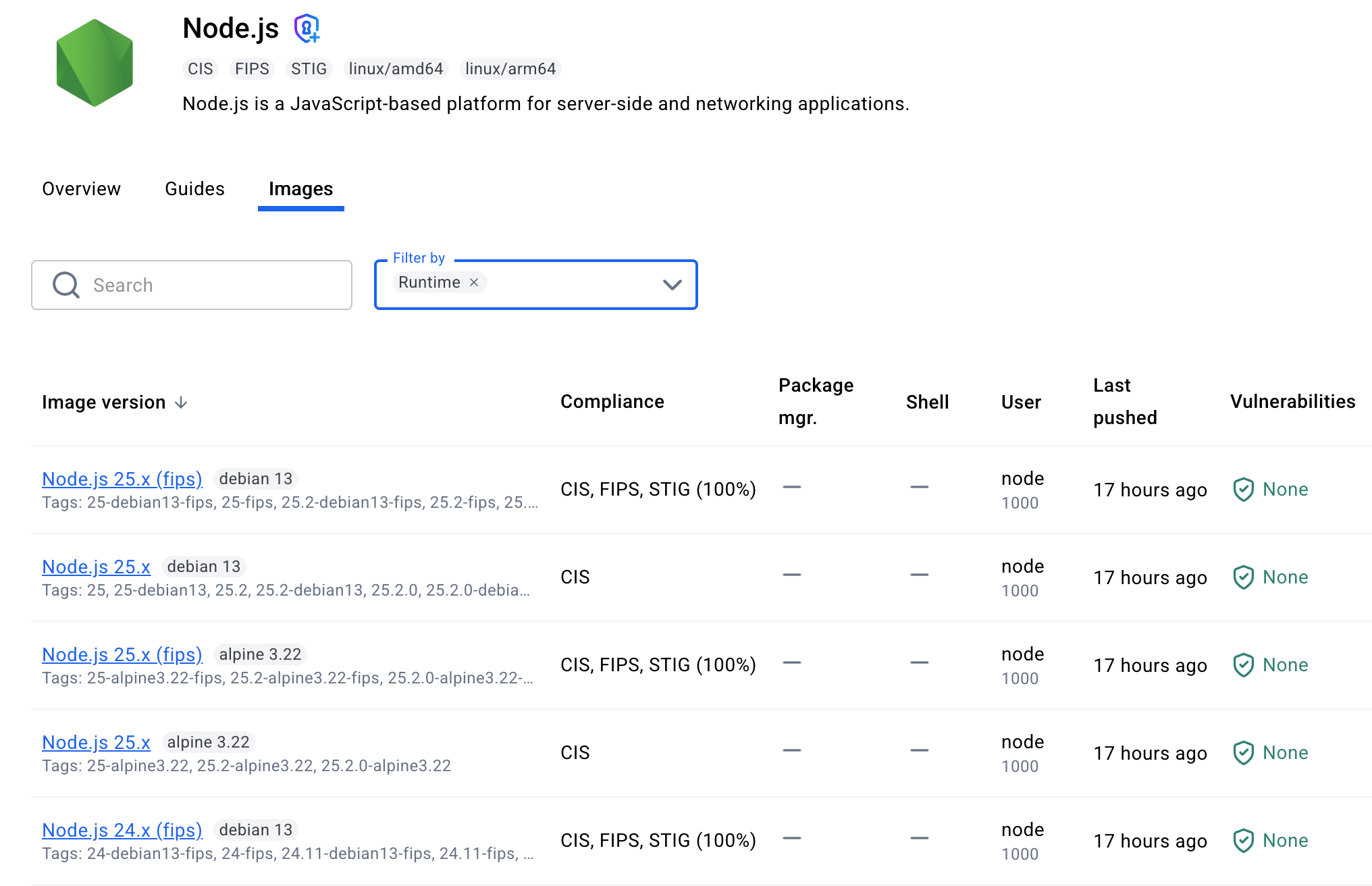
Task: Click the linux/arm64 platform tag
Action: (x=510, y=69)
